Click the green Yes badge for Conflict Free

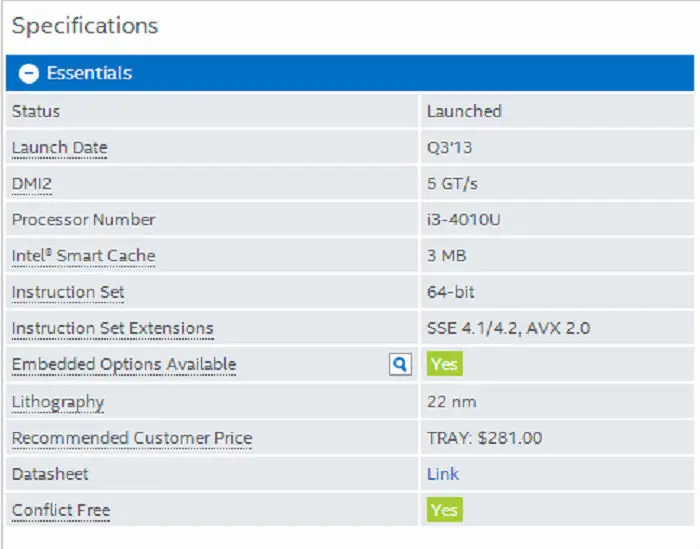(x=445, y=510)
